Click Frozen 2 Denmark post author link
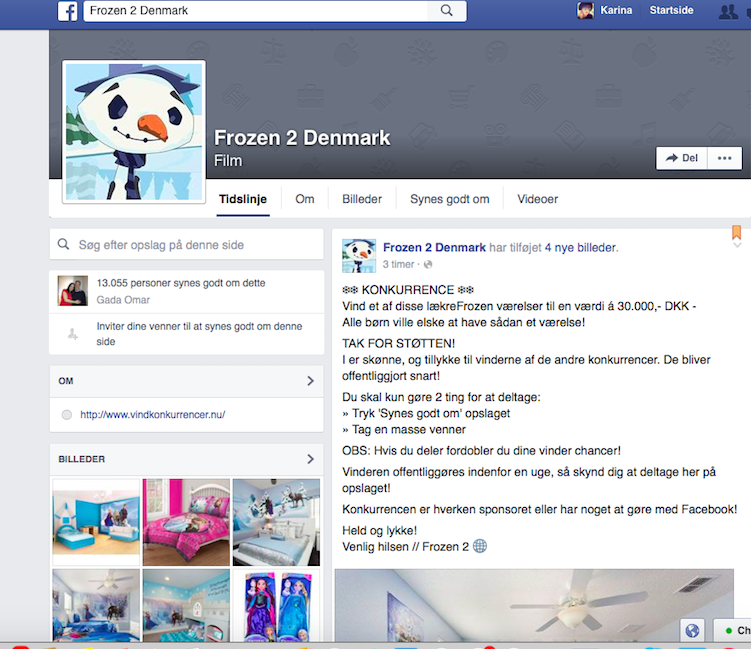 click(434, 248)
